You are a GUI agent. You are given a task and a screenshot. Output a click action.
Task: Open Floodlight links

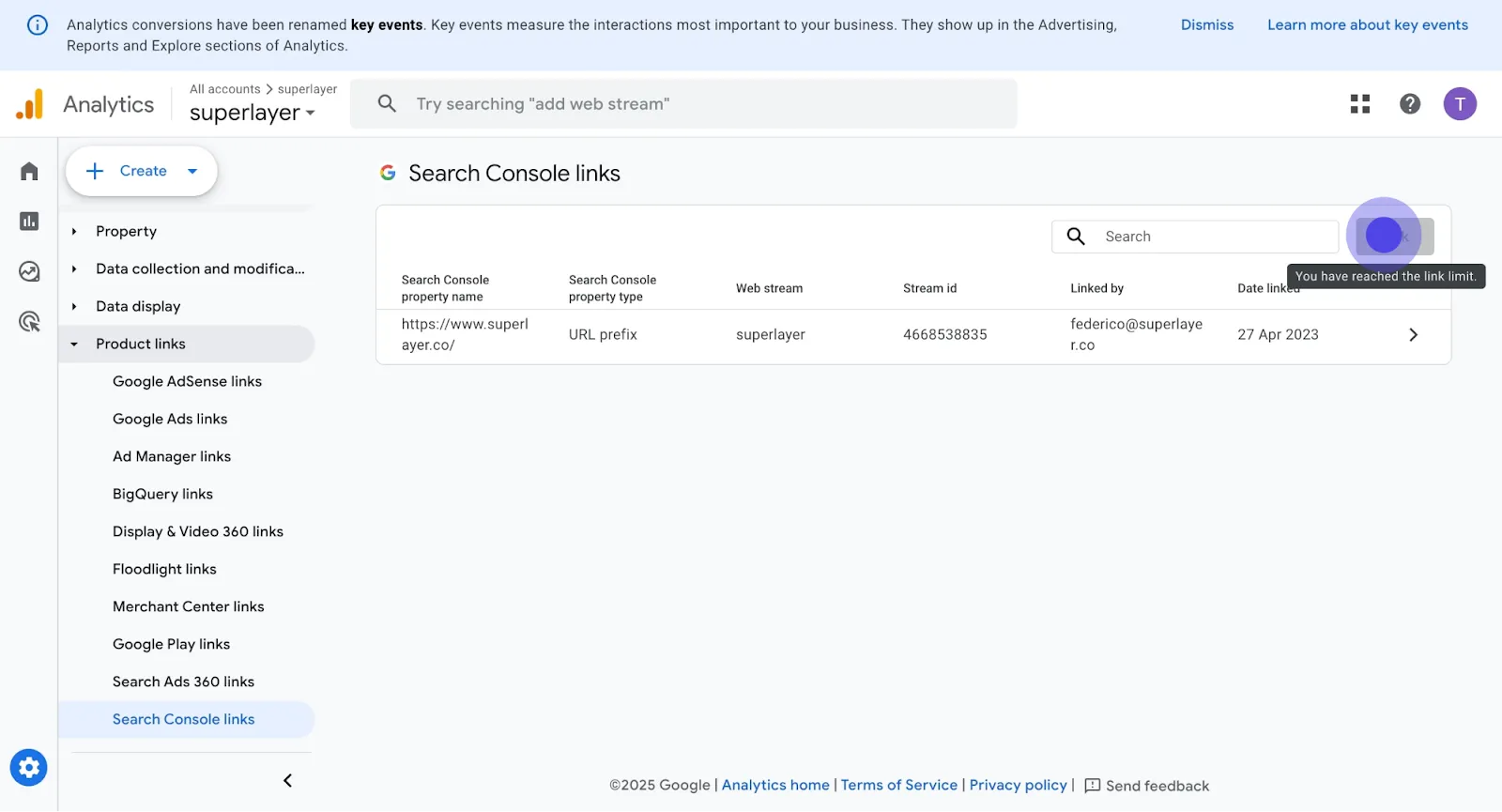(164, 569)
